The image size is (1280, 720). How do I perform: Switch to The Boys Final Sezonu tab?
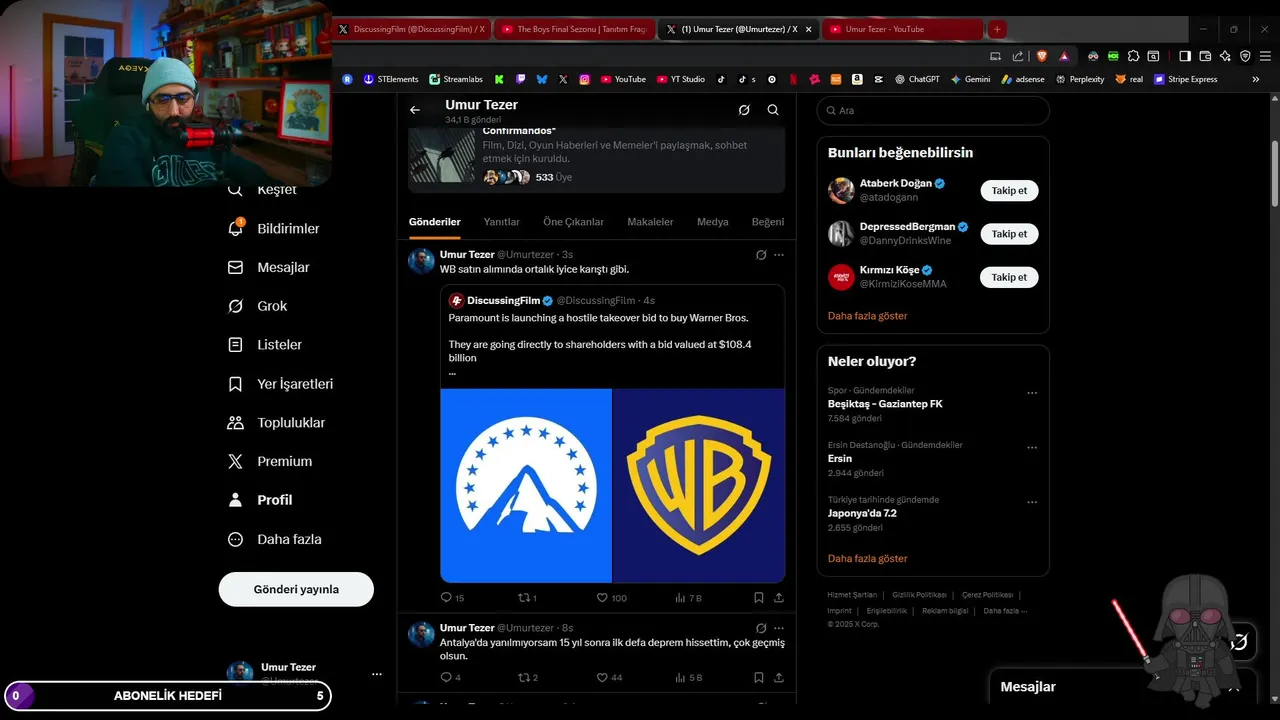(x=575, y=29)
